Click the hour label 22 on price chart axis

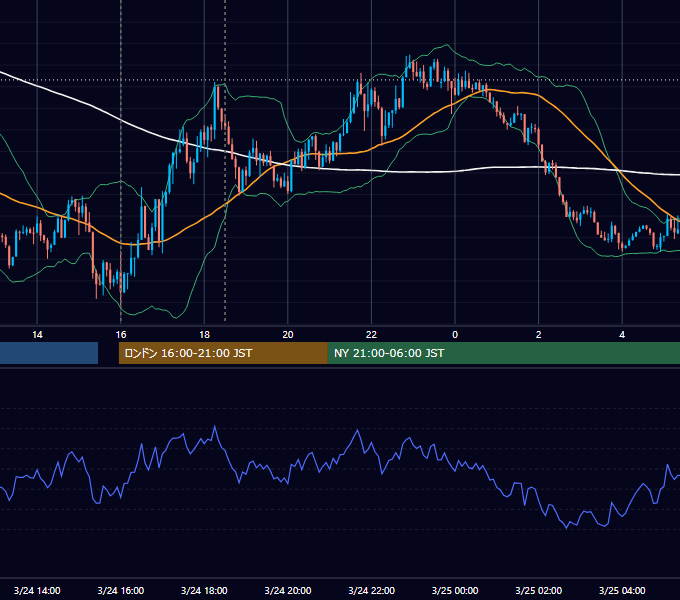point(371,335)
